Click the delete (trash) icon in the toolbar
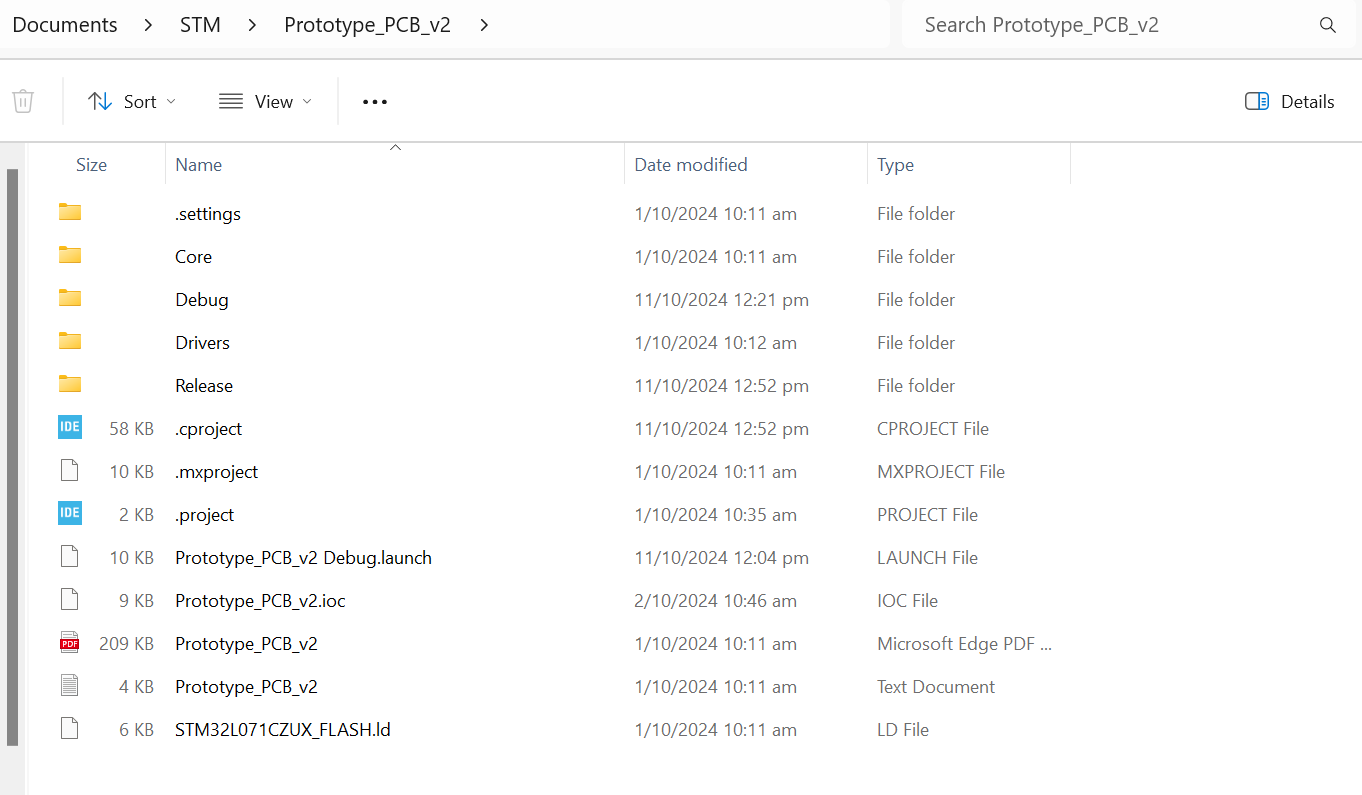 (x=22, y=101)
